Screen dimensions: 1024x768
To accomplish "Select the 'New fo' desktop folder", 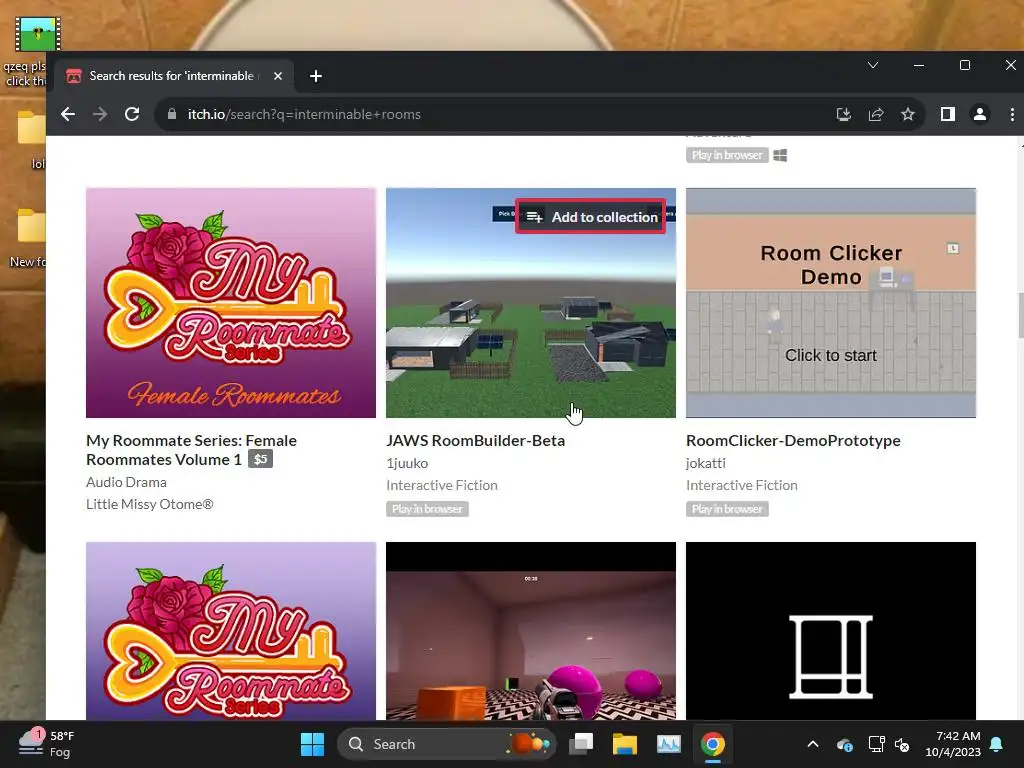I will (27, 238).
